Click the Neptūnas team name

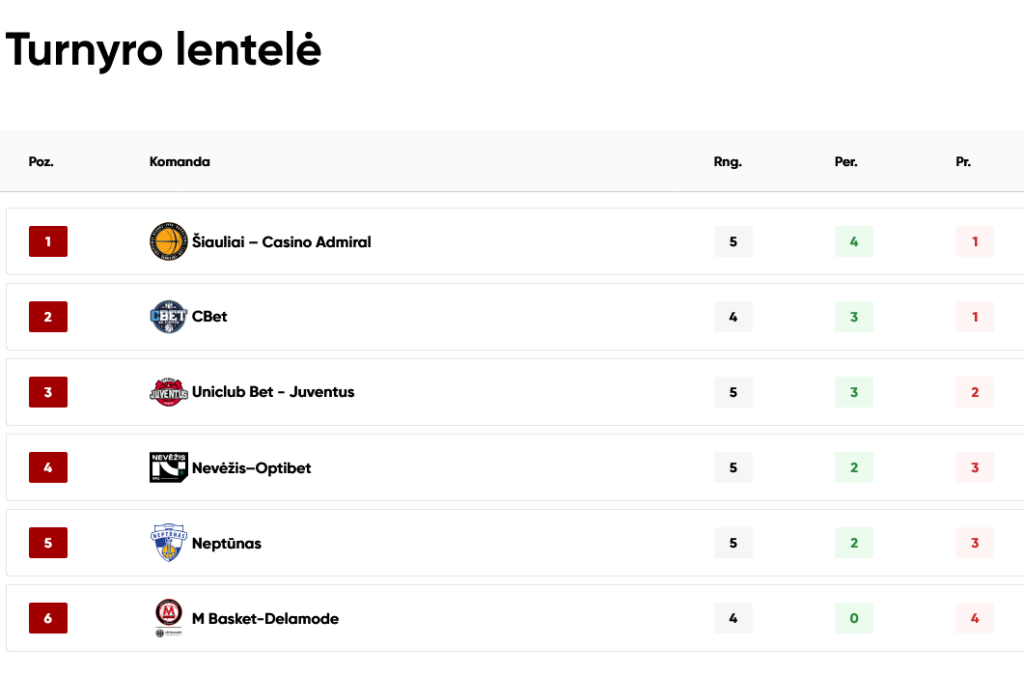[227, 543]
